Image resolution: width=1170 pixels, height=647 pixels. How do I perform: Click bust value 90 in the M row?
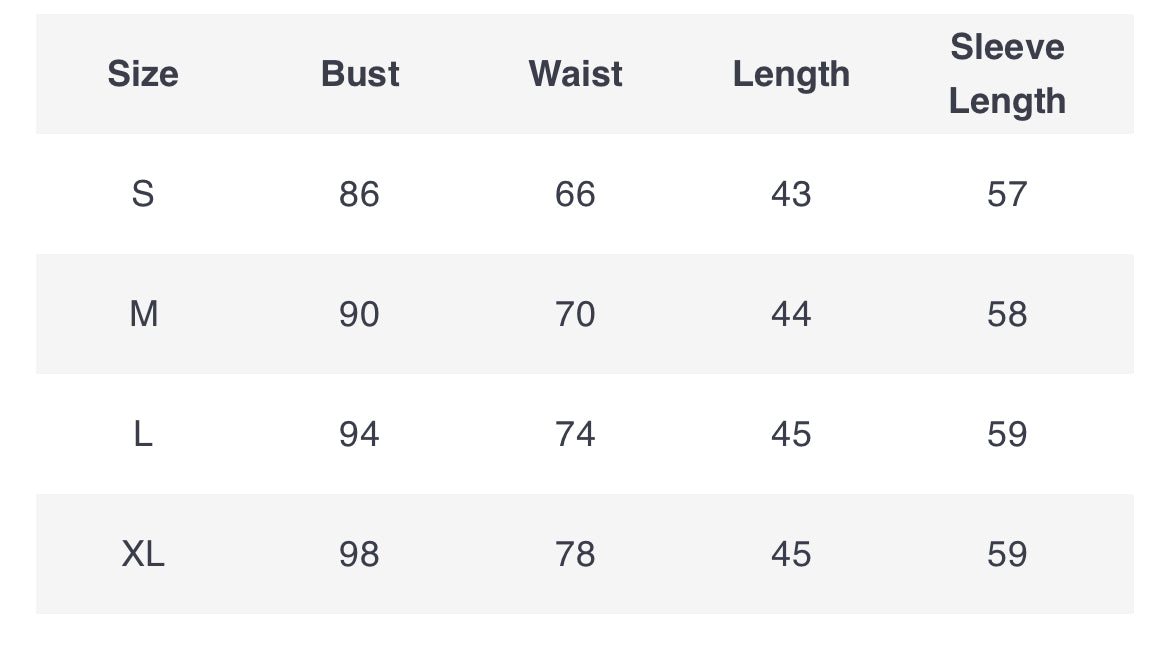pos(360,313)
